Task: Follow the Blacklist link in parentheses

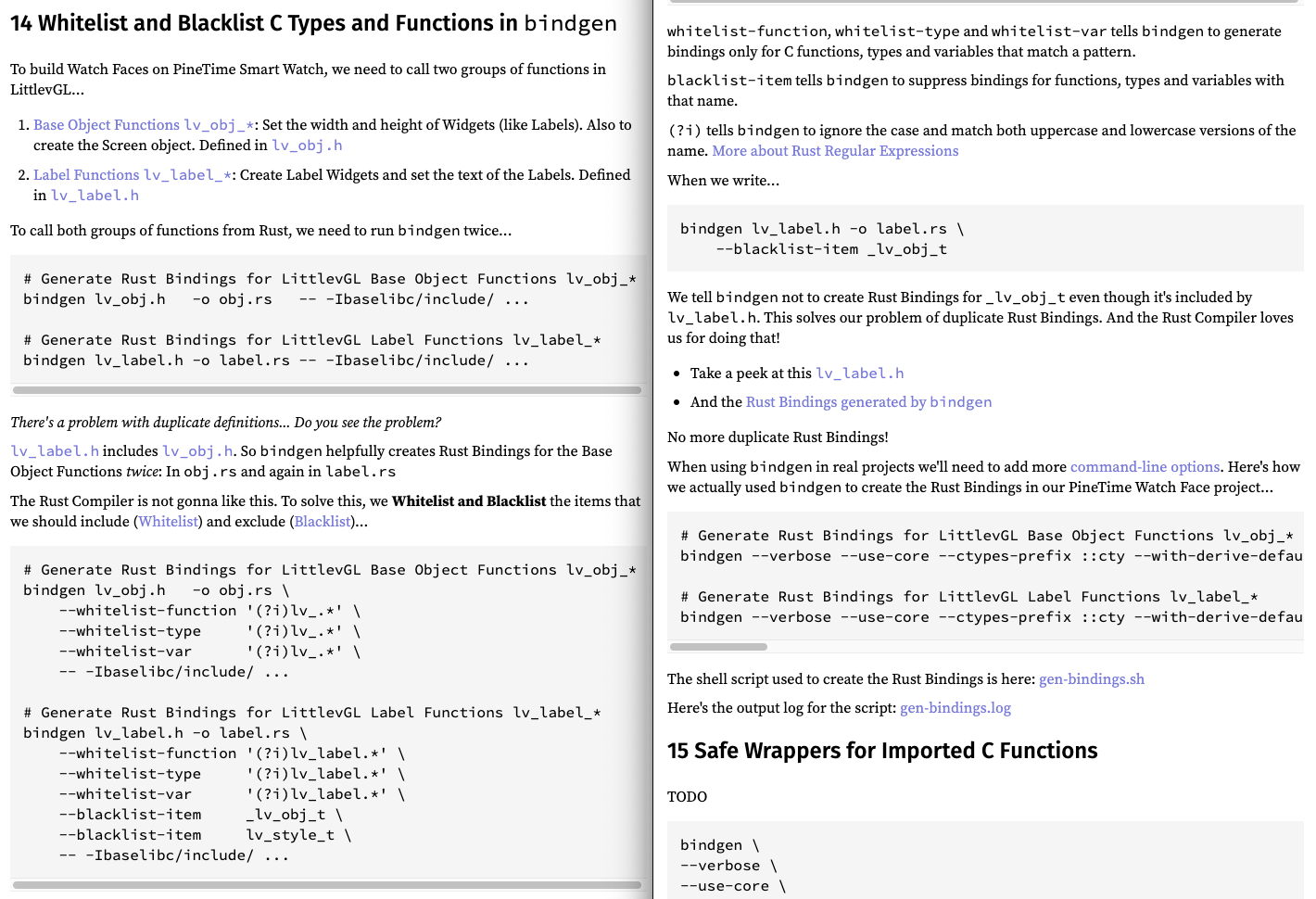Action: 323,522
